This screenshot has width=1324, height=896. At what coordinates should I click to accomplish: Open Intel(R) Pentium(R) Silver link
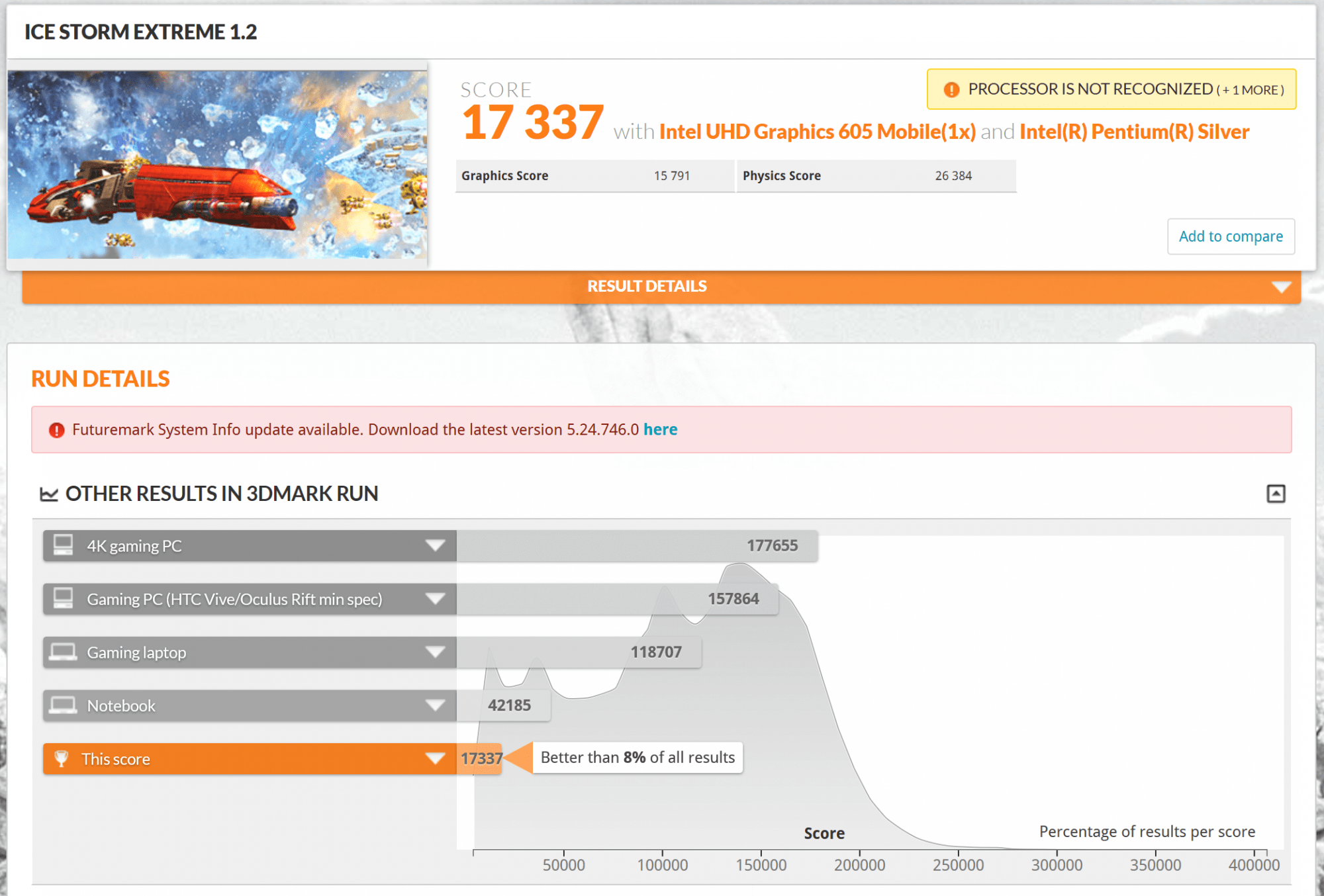[1134, 132]
